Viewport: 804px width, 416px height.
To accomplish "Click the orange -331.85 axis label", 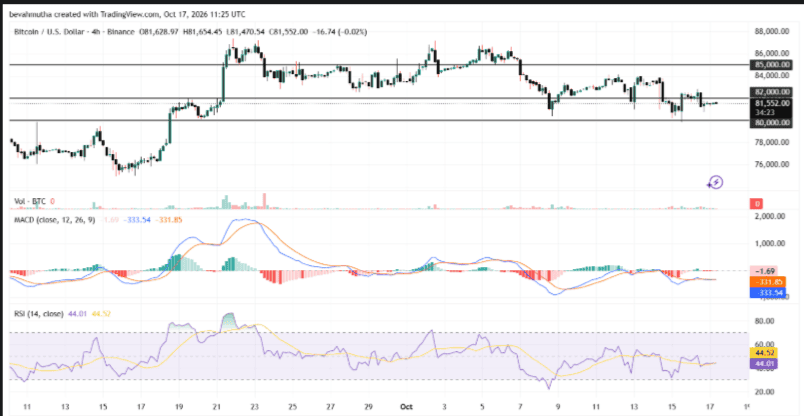I will [x=768, y=282].
